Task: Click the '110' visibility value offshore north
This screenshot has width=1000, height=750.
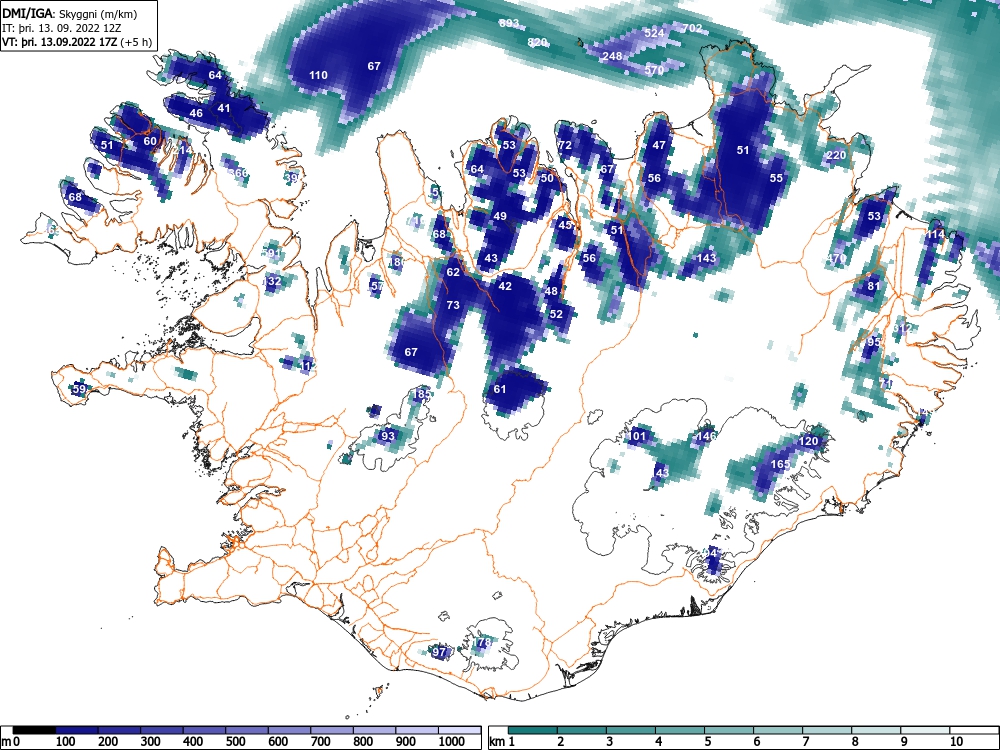Action: pyautogui.click(x=318, y=75)
